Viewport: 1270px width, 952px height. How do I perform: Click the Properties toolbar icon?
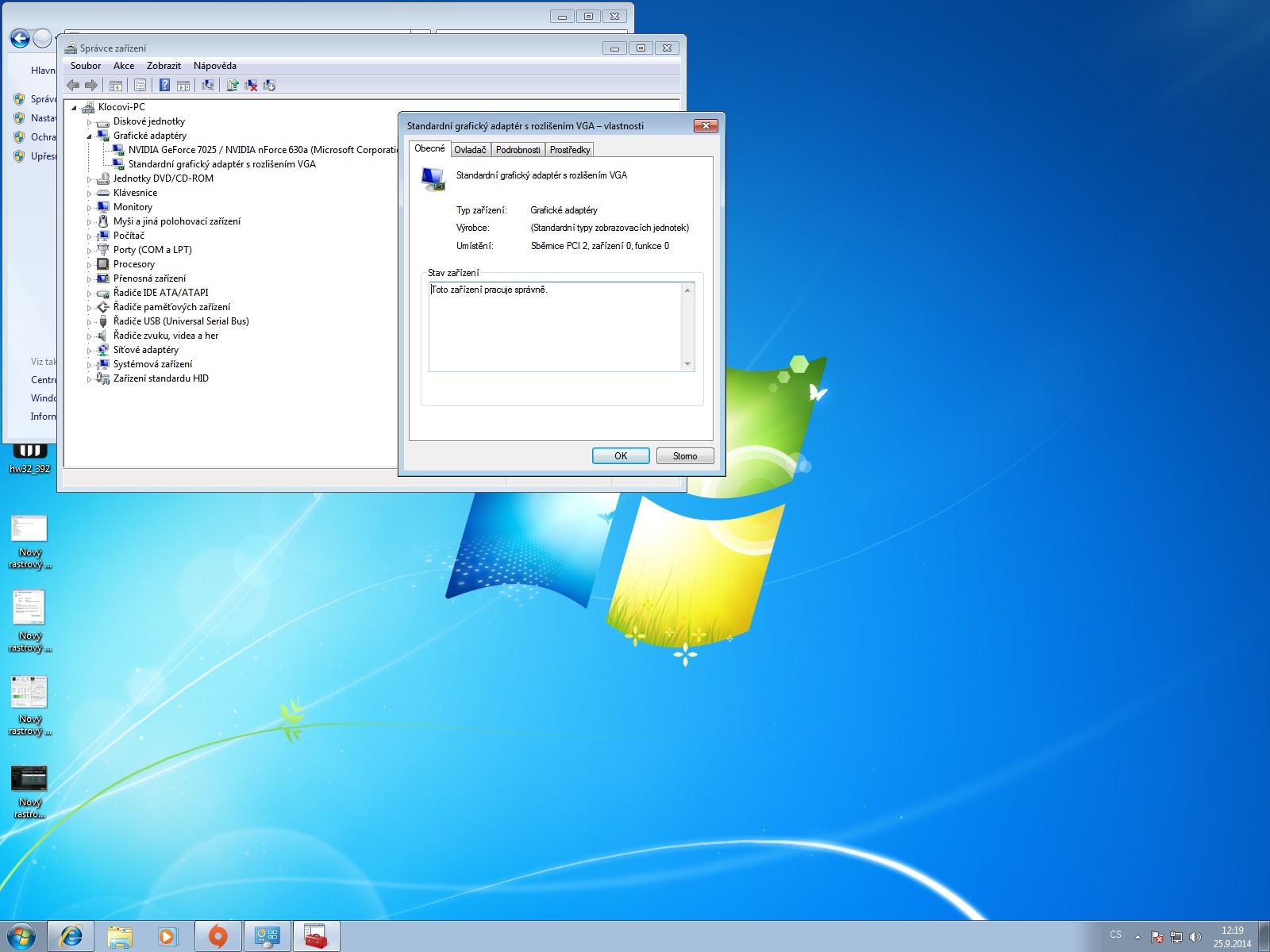pyautogui.click(x=140, y=85)
